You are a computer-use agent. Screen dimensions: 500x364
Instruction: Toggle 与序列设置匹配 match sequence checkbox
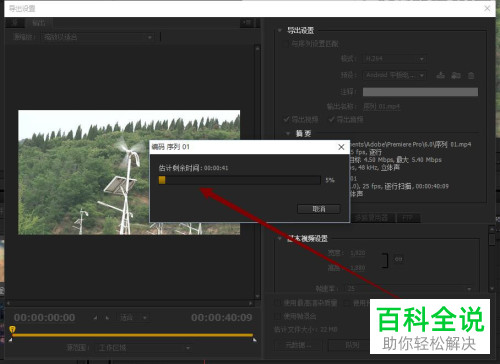pyautogui.click(x=286, y=44)
